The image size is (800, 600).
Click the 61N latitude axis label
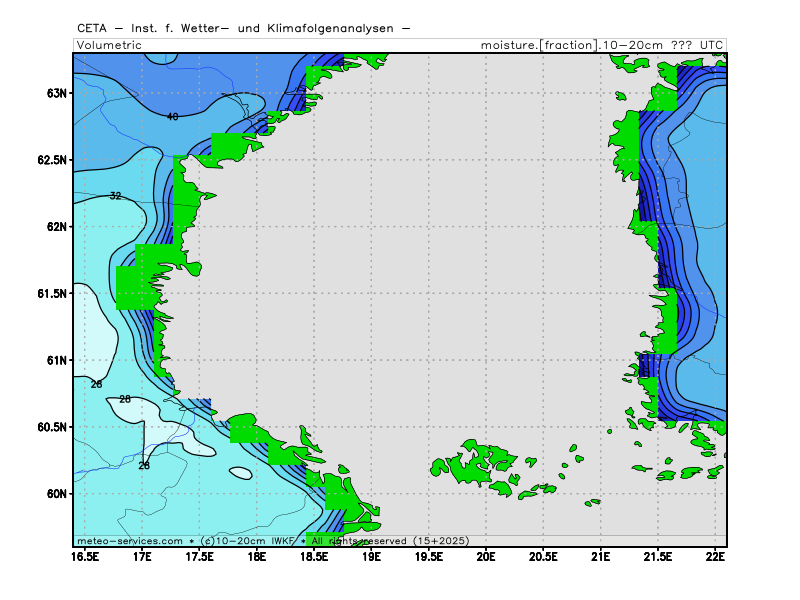(56, 360)
